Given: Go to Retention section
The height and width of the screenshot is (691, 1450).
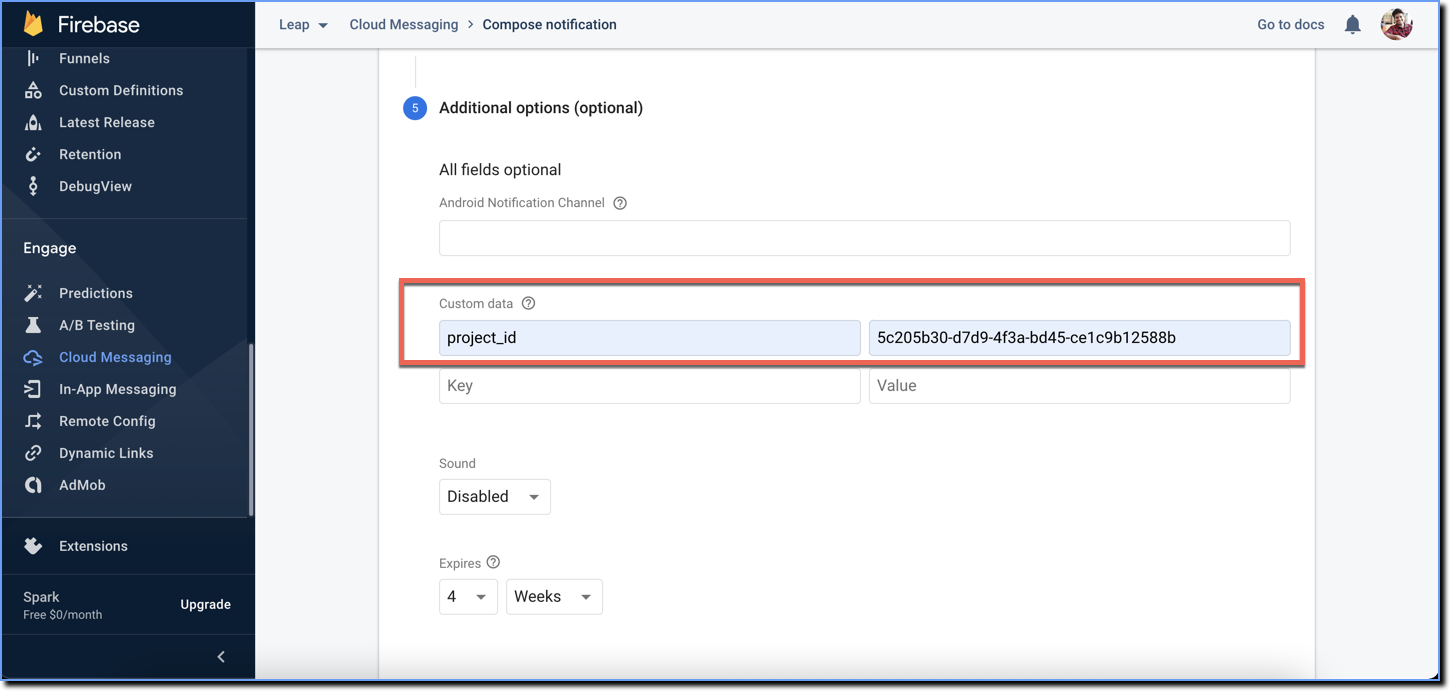Looking at the screenshot, I should (90, 154).
